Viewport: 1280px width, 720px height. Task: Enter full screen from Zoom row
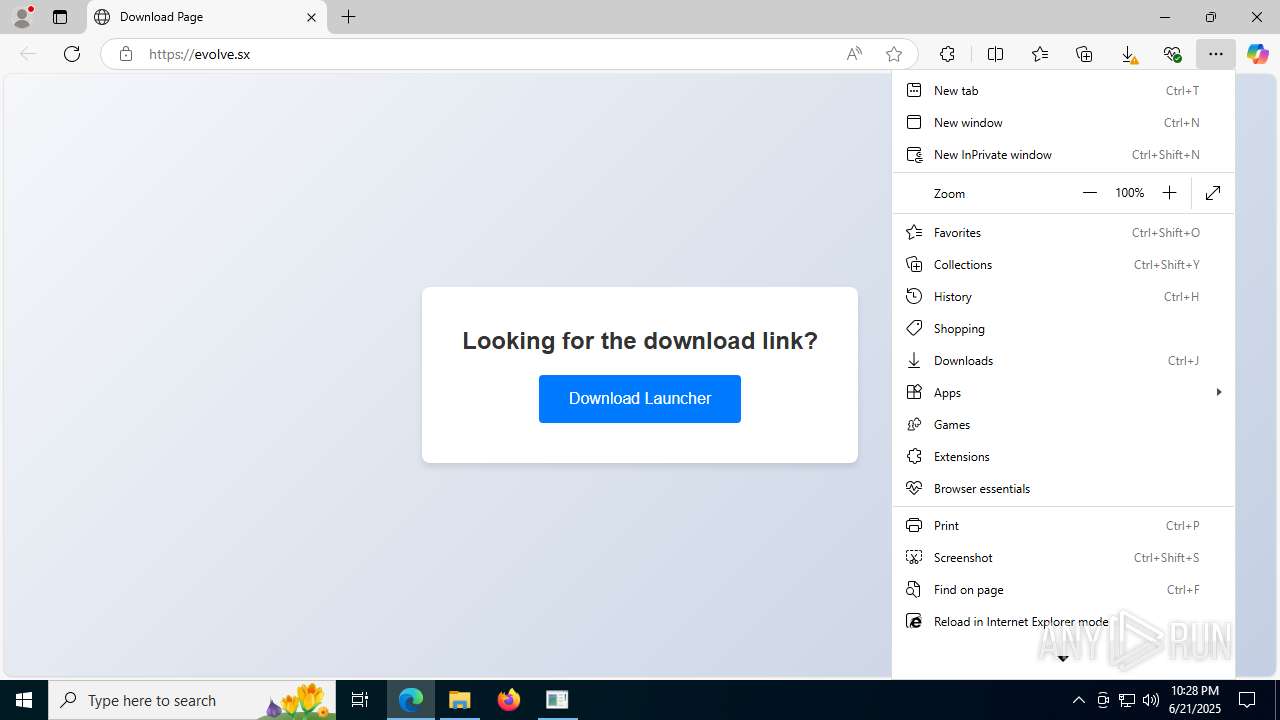pos(1213,193)
